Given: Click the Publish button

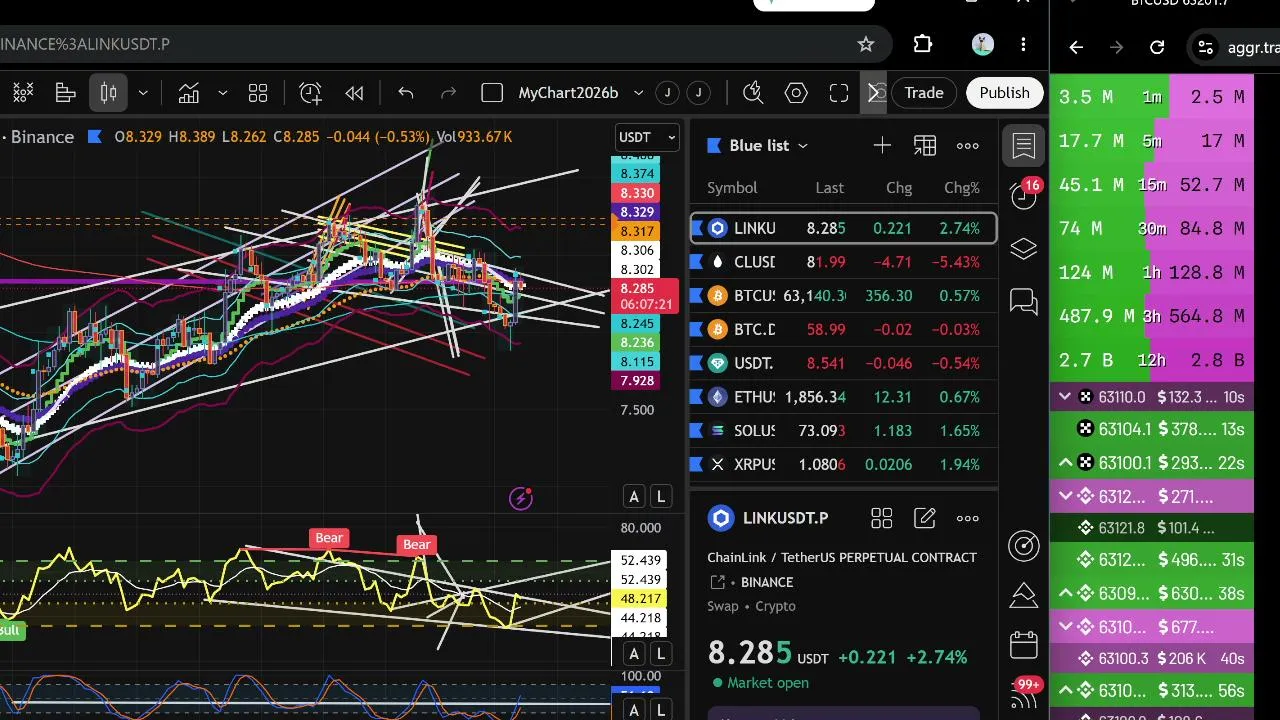Looking at the screenshot, I should pos(1004,93).
